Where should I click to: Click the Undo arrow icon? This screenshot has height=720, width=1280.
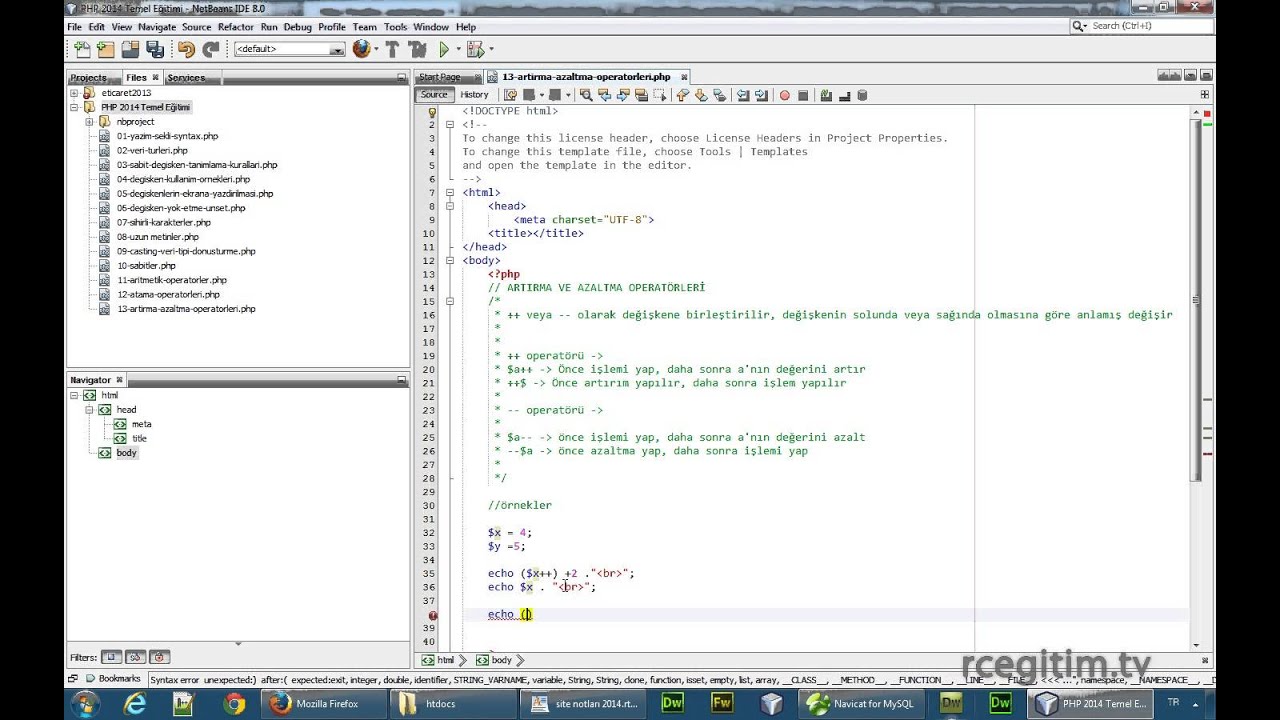point(186,49)
